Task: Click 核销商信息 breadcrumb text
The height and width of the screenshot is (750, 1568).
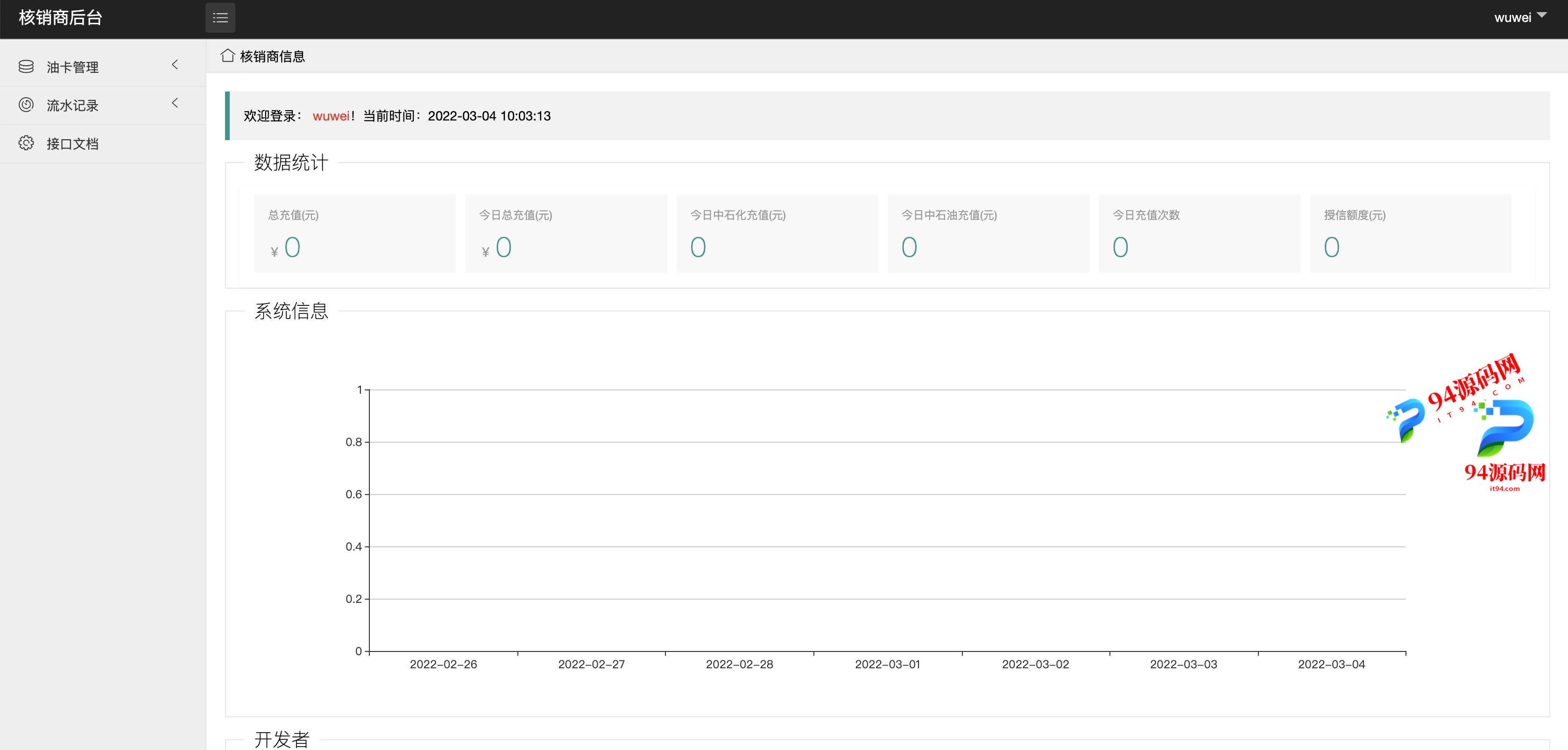Action: pos(272,57)
